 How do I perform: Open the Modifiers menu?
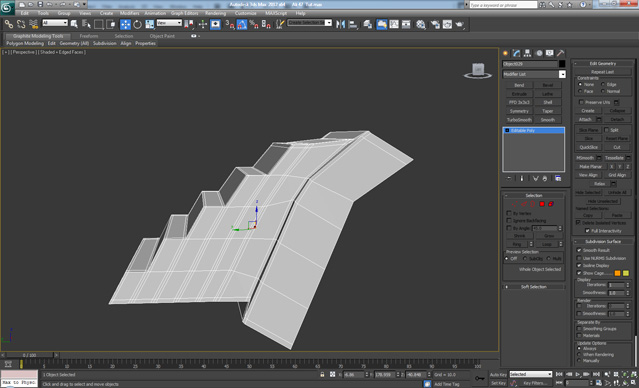[130, 13]
